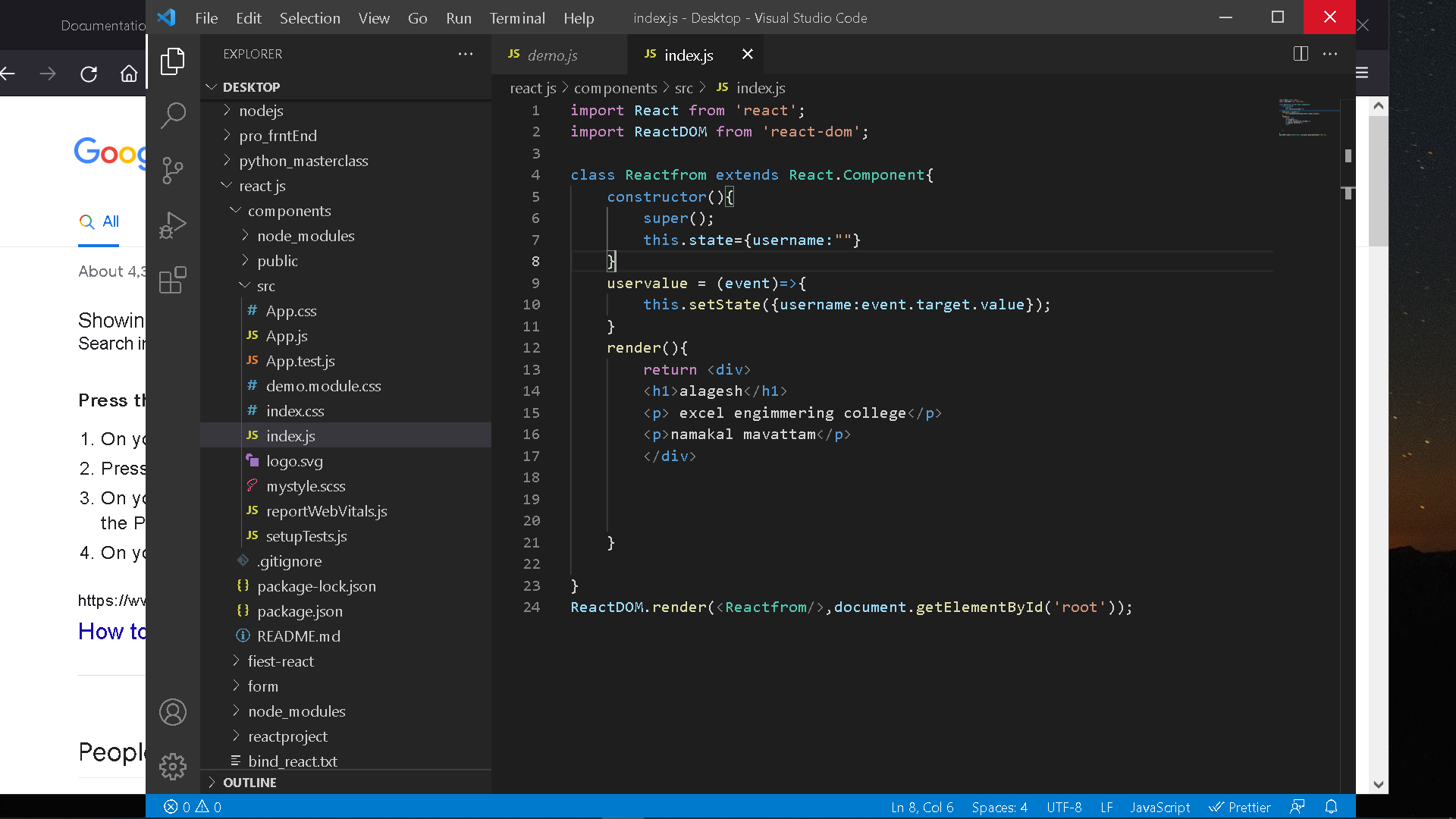Open App.js in the explorer
The width and height of the screenshot is (1456, 819).
point(287,336)
